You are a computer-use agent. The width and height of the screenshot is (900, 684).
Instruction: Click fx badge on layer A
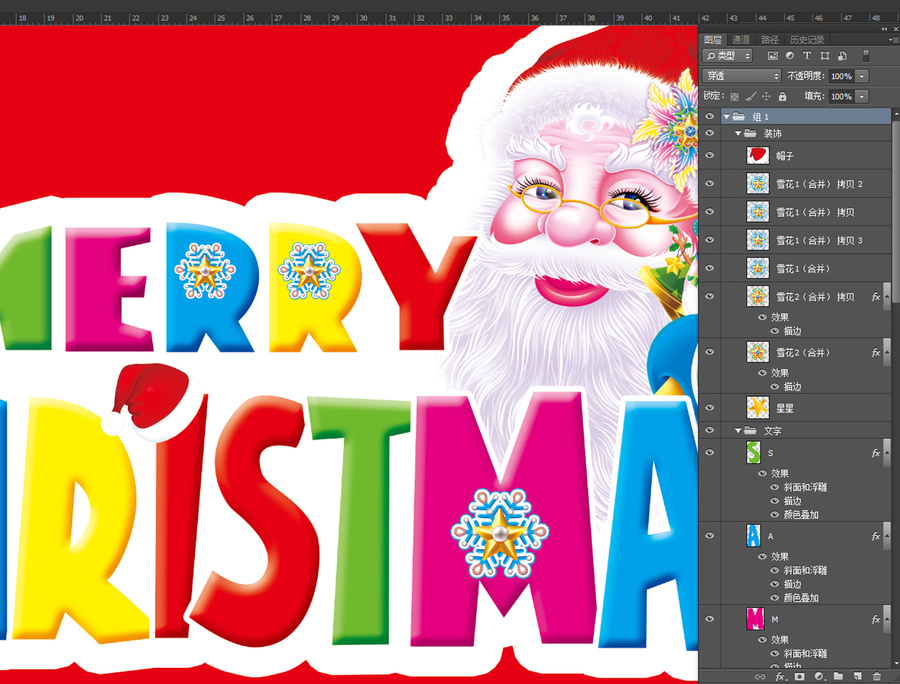point(876,537)
